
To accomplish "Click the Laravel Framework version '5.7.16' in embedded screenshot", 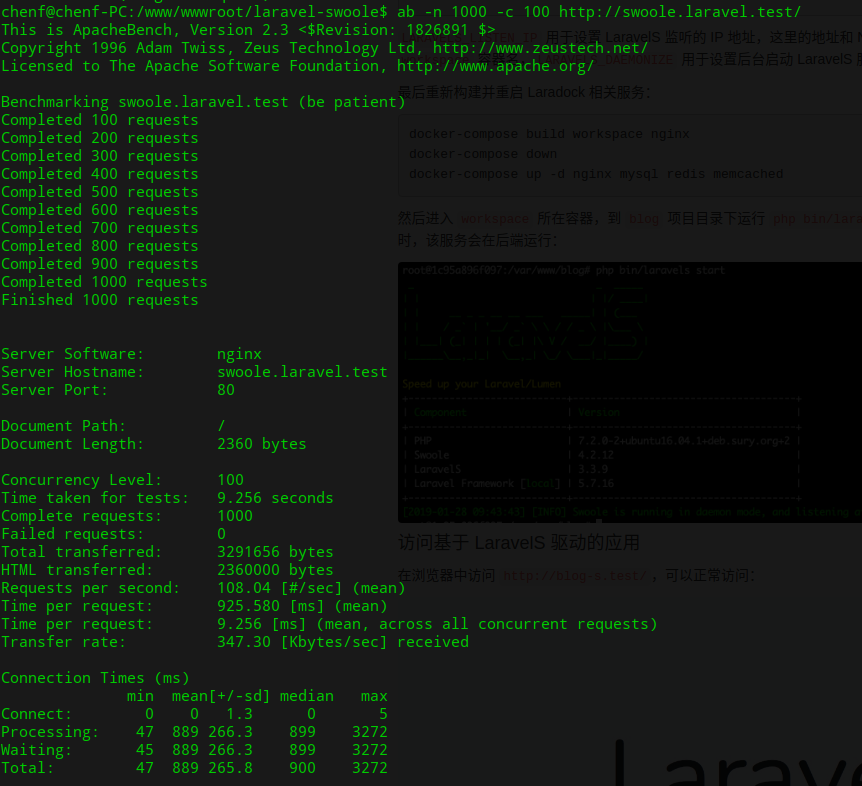I will tap(595, 484).
